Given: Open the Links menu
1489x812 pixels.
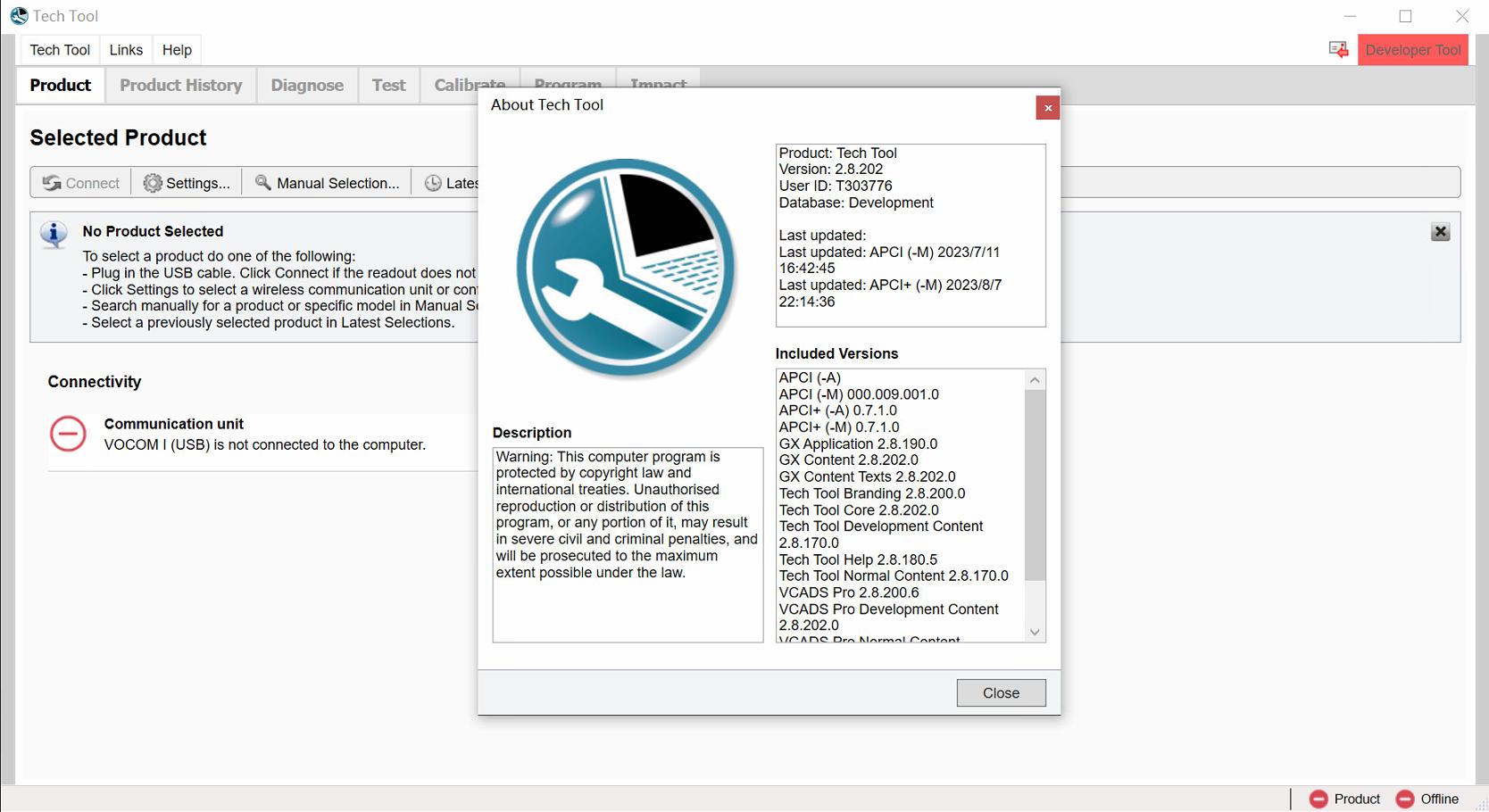Looking at the screenshot, I should (125, 50).
